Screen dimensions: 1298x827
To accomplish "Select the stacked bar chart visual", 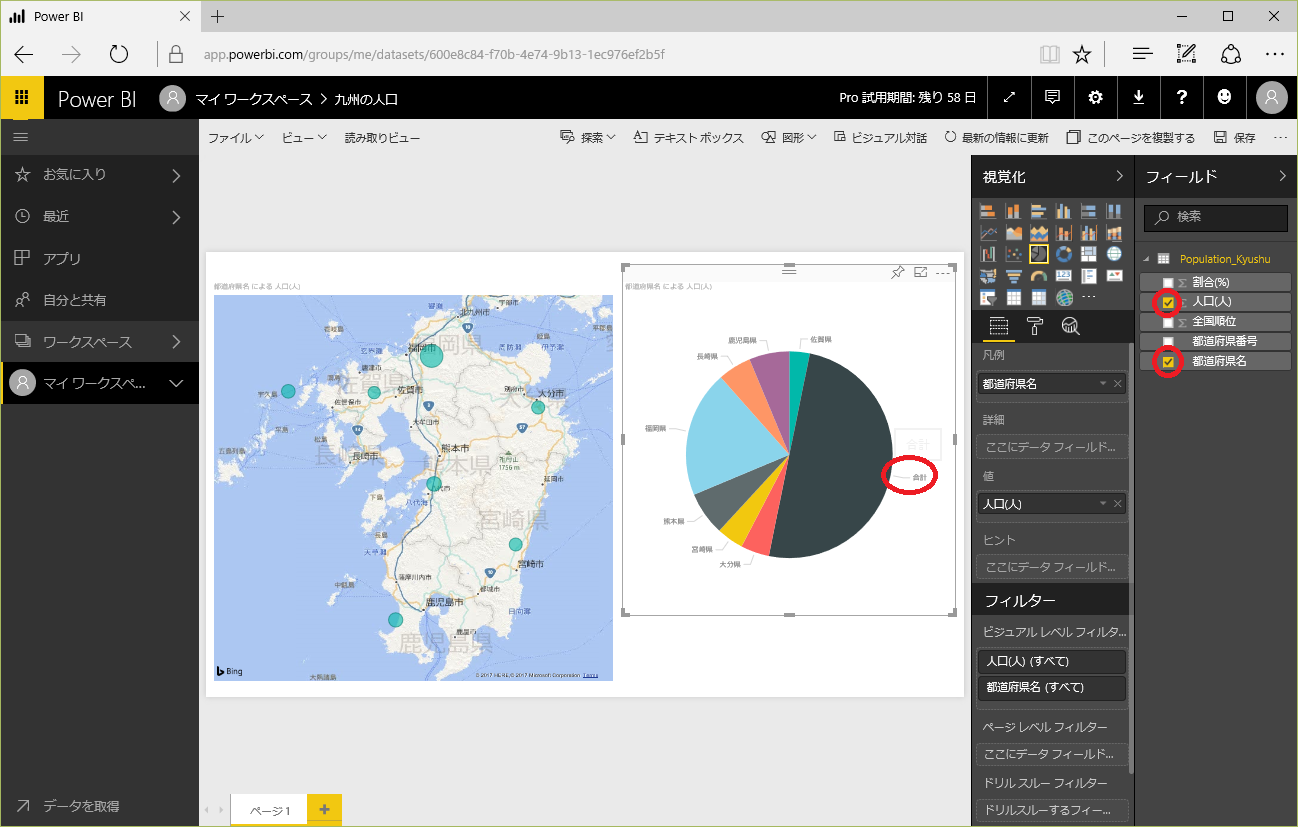I will coord(988,211).
